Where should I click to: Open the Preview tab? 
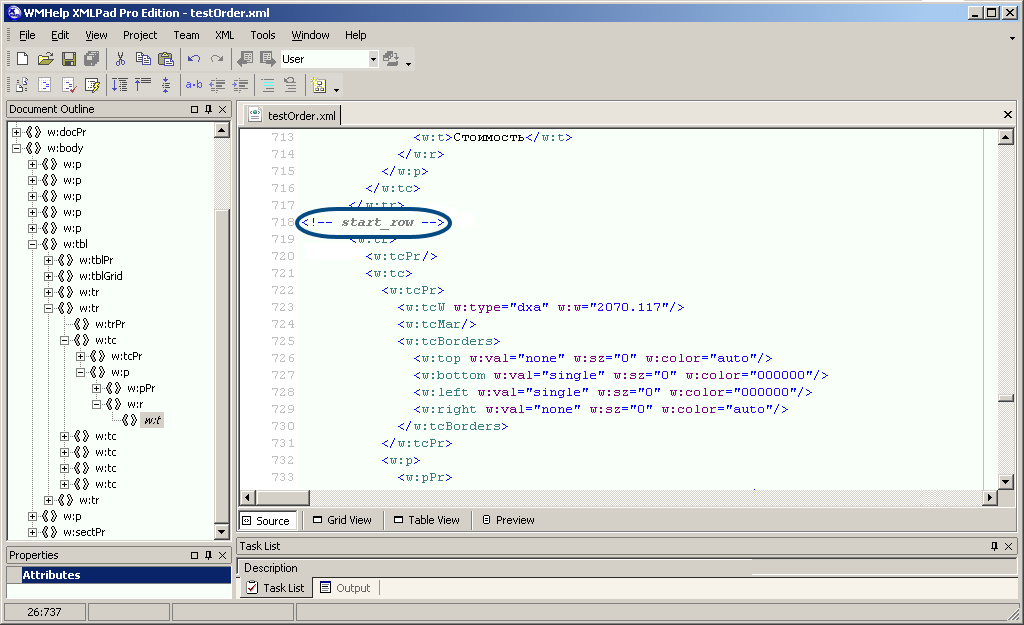pyautogui.click(x=508, y=520)
